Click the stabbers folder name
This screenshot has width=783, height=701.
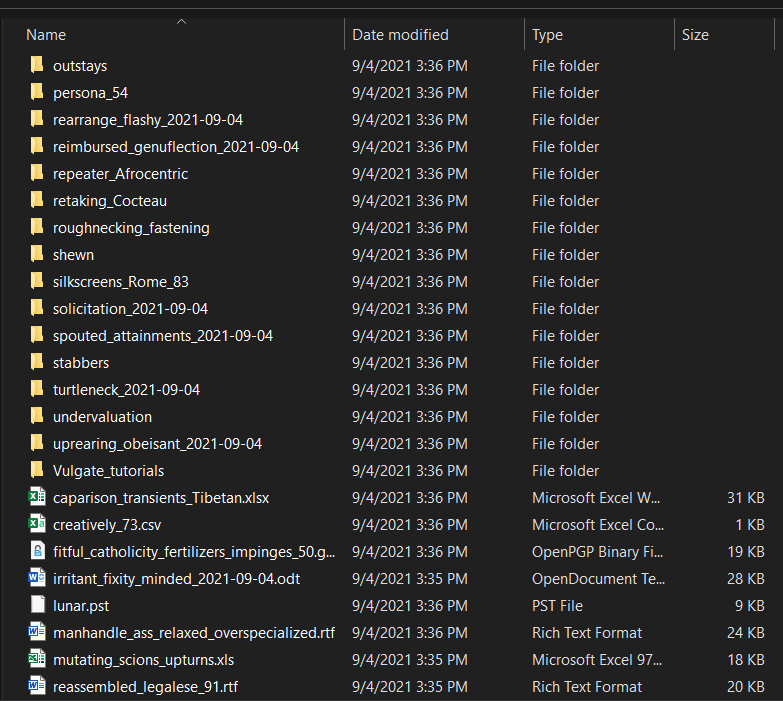coord(81,362)
